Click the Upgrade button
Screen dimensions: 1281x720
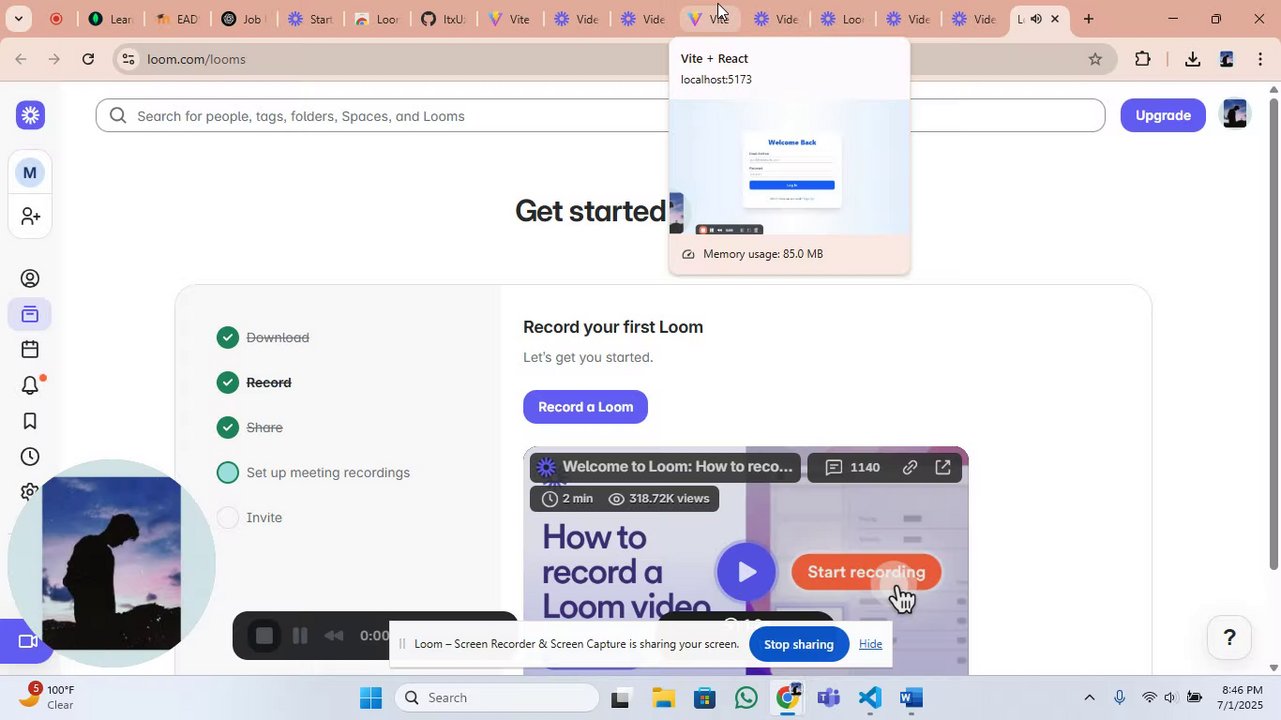pyautogui.click(x=1163, y=115)
